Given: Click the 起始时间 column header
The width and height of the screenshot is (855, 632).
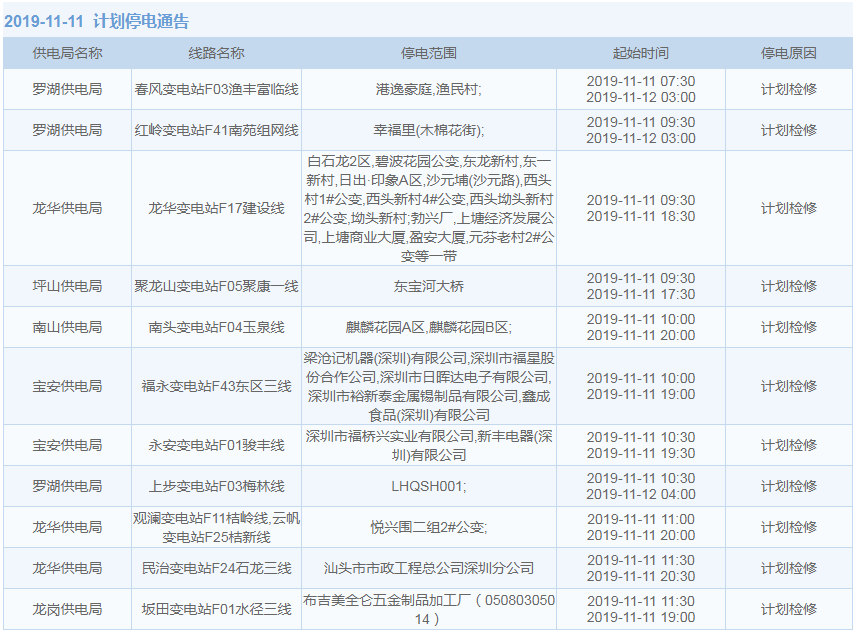Looking at the screenshot, I should pos(640,53).
